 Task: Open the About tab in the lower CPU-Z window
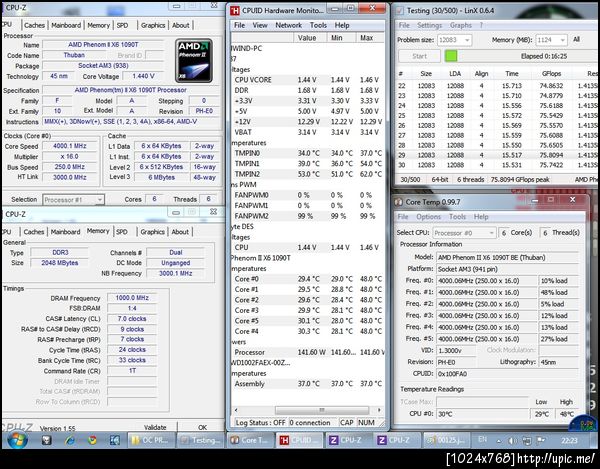(x=180, y=232)
